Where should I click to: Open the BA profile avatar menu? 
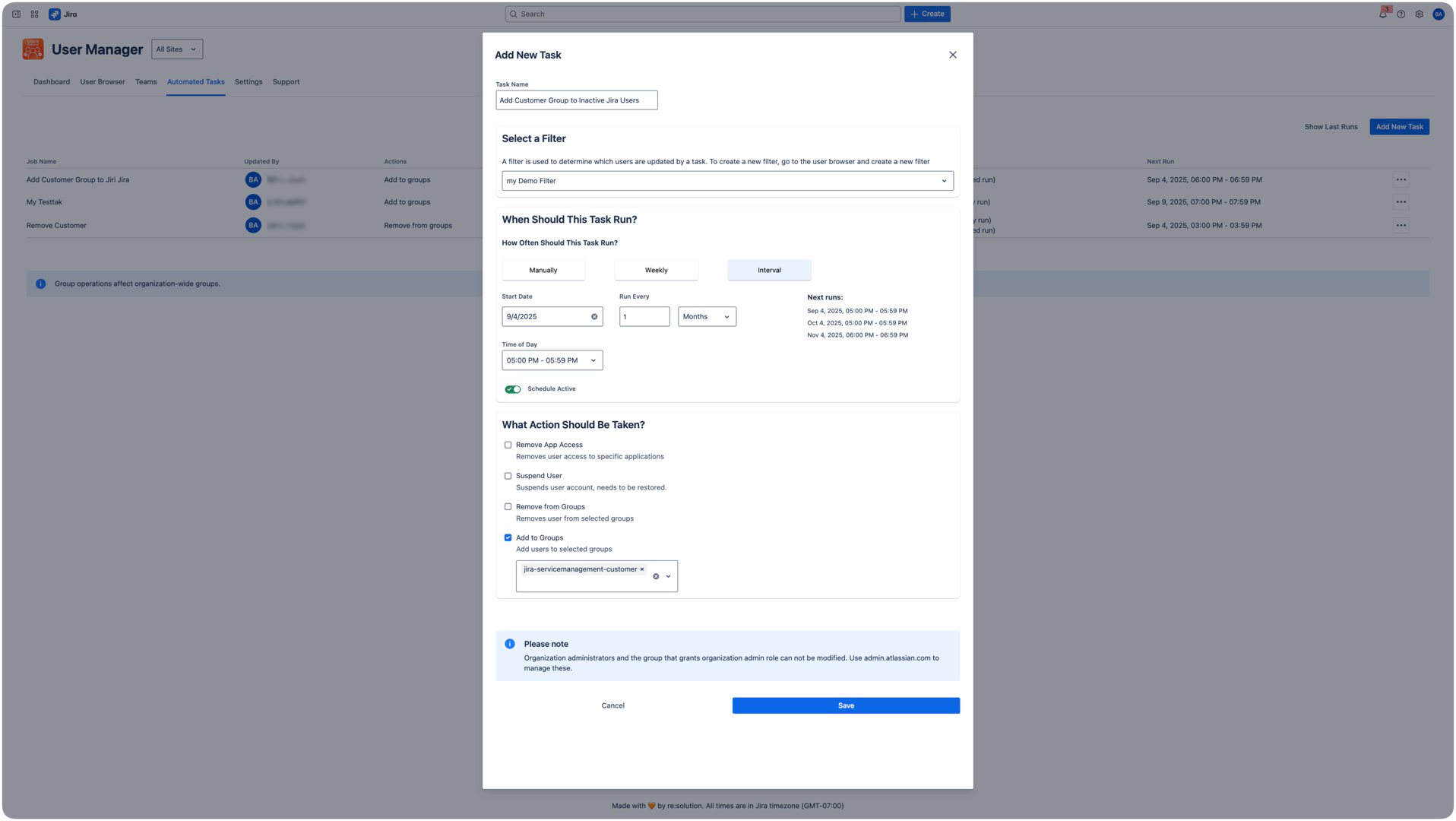pos(1438,14)
